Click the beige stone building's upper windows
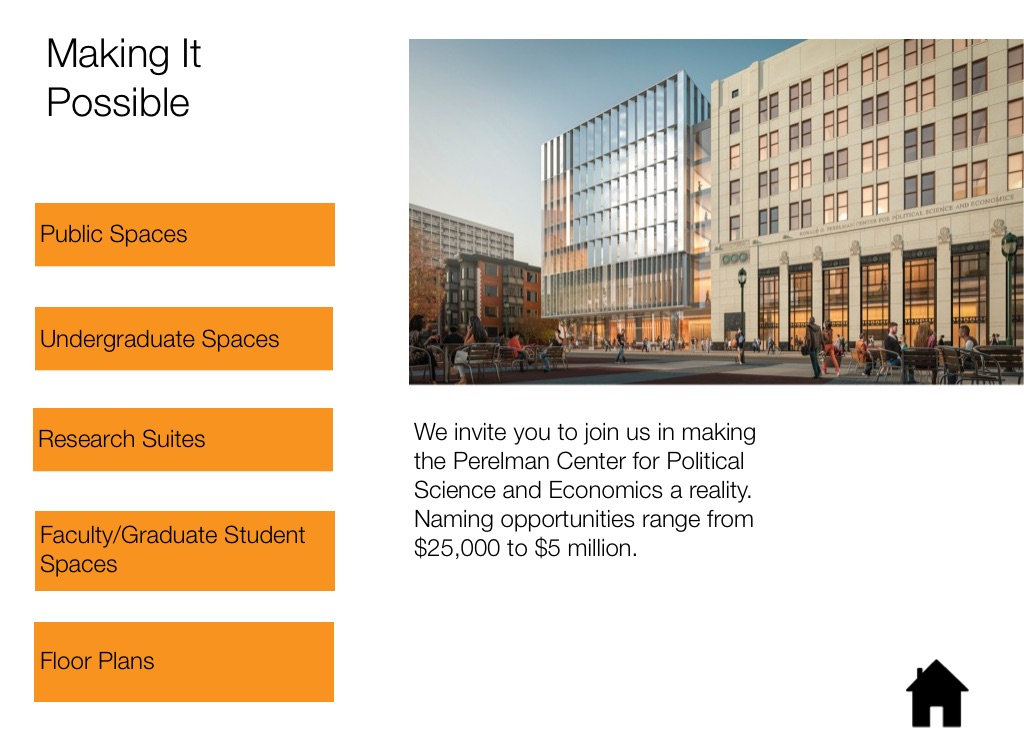The image size is (1024, 748). (x=860, y=120)
